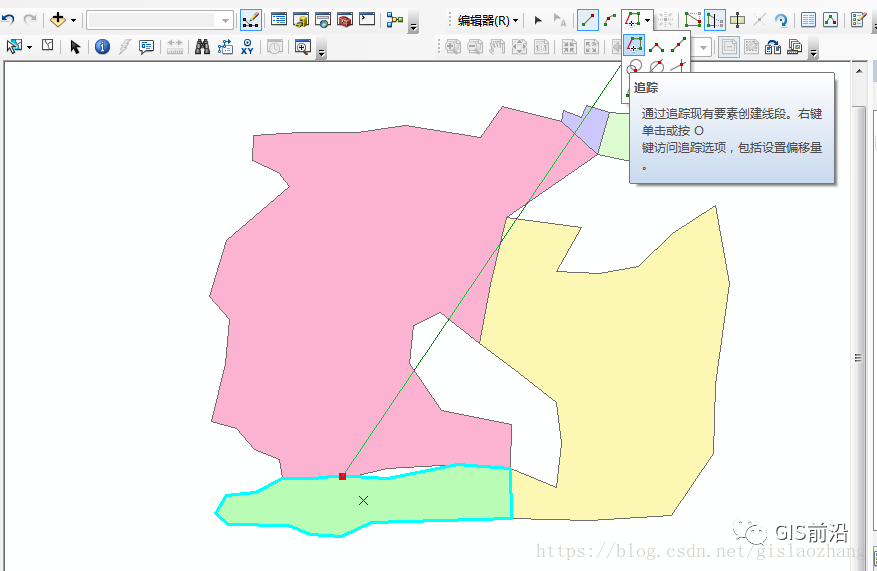
Task: Click layout Fixed Zoom In icon
Action: [569, 47]
